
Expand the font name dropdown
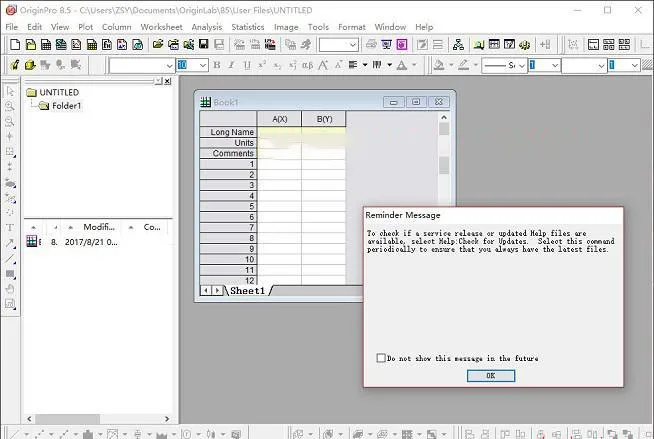[x=142, y=65]
